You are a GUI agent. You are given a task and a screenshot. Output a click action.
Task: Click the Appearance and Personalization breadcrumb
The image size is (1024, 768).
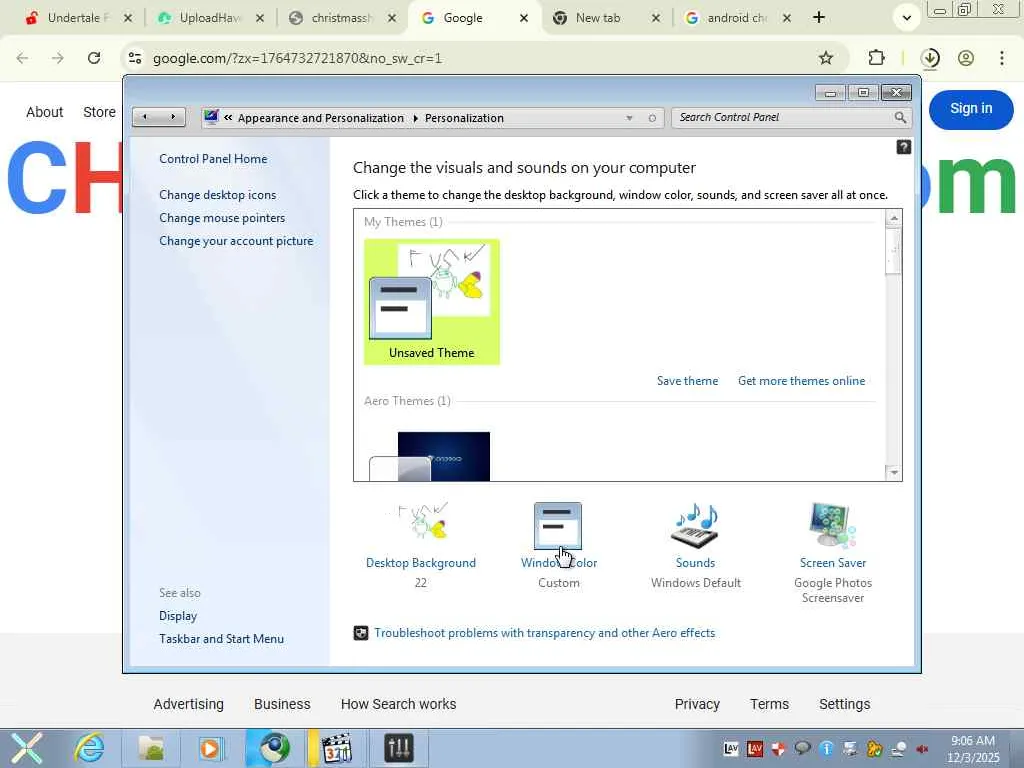(321, 118)
